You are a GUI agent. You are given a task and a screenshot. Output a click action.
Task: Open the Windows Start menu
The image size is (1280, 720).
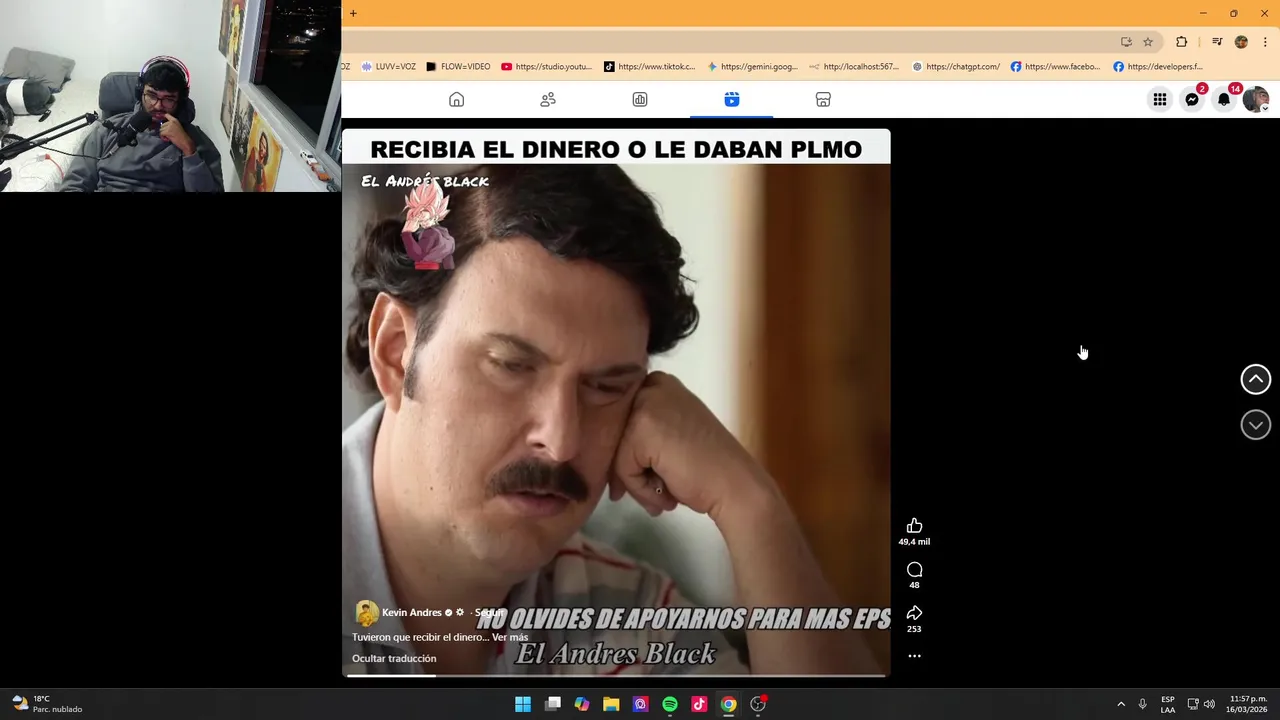[x=523, y=704]
